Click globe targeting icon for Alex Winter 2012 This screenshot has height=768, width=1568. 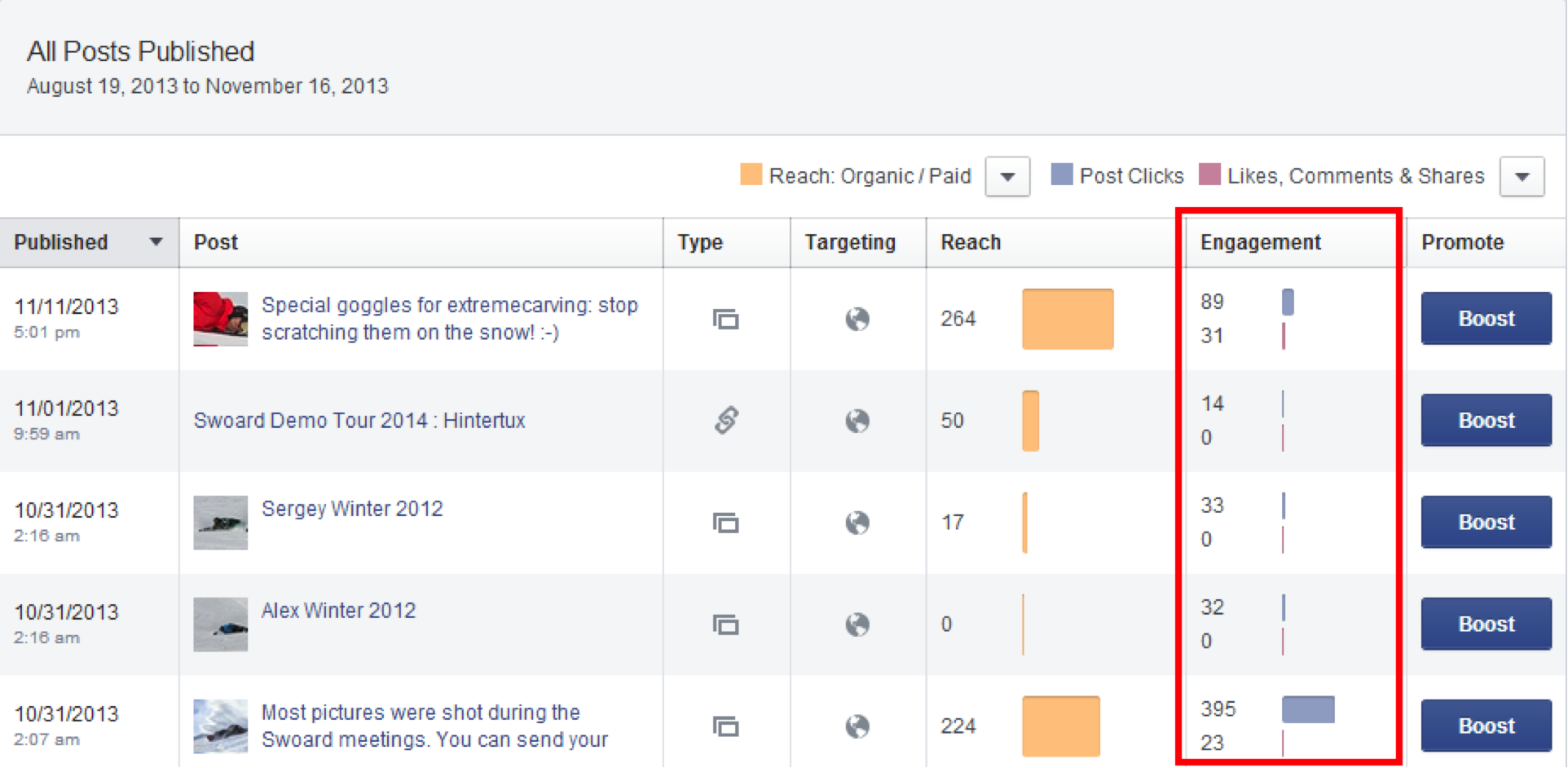pyautogui.click(x=857, y=625)
